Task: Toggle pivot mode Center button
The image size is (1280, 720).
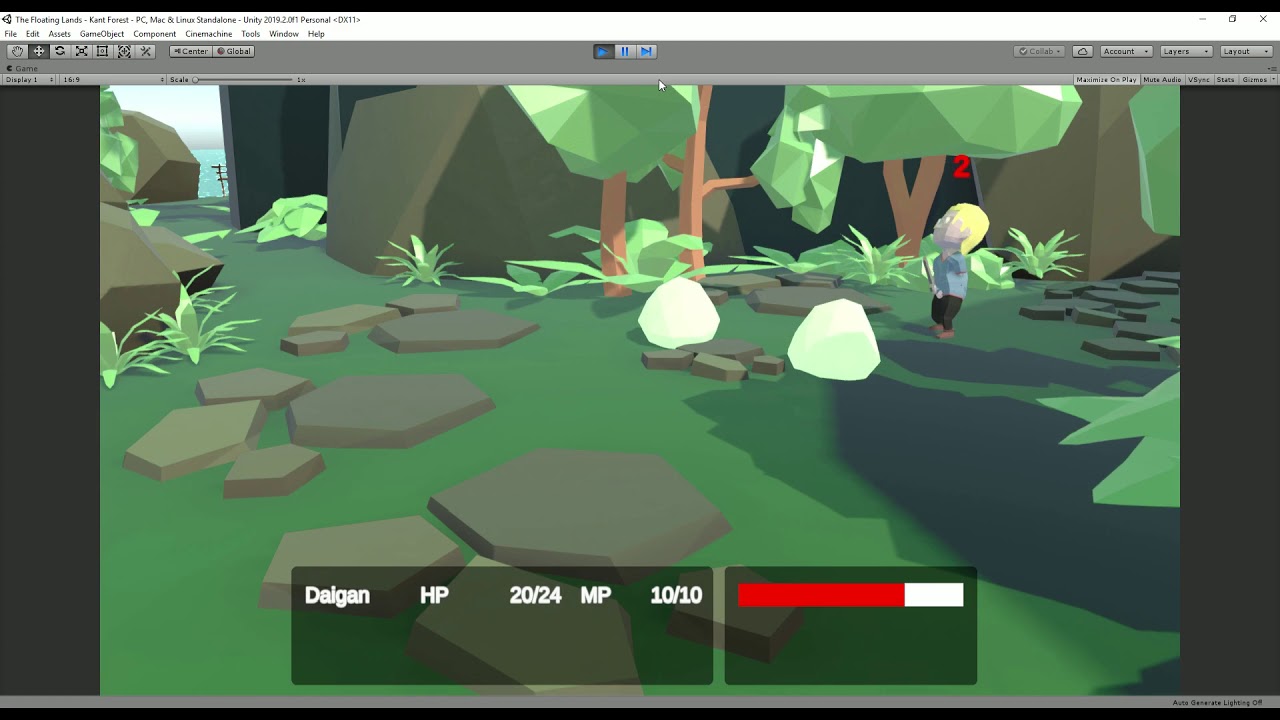Action: point(190,51)
